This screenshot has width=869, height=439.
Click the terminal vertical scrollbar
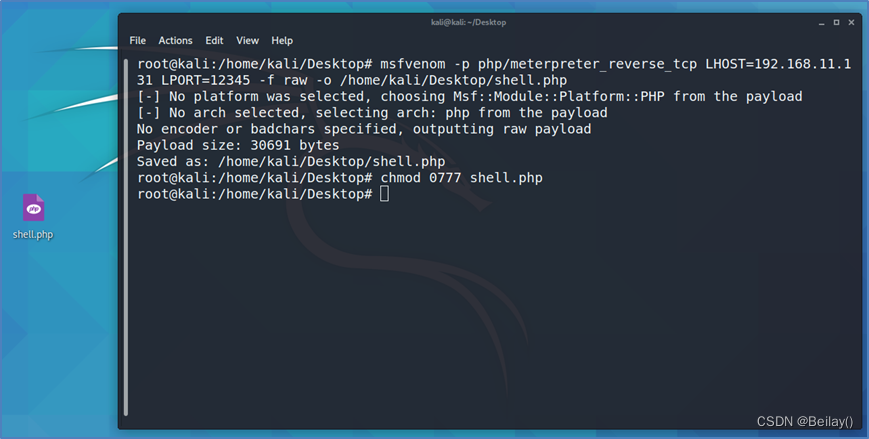click(126, 237)
